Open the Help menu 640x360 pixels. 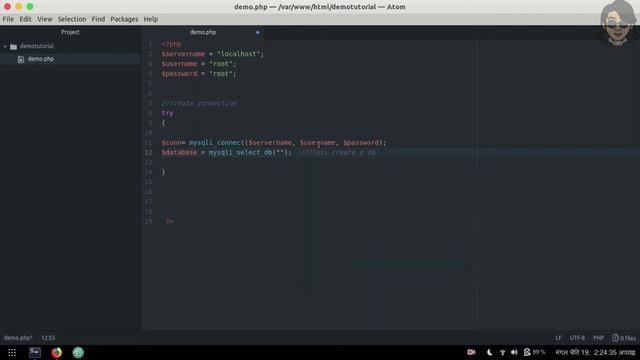[x=151, y=19]
